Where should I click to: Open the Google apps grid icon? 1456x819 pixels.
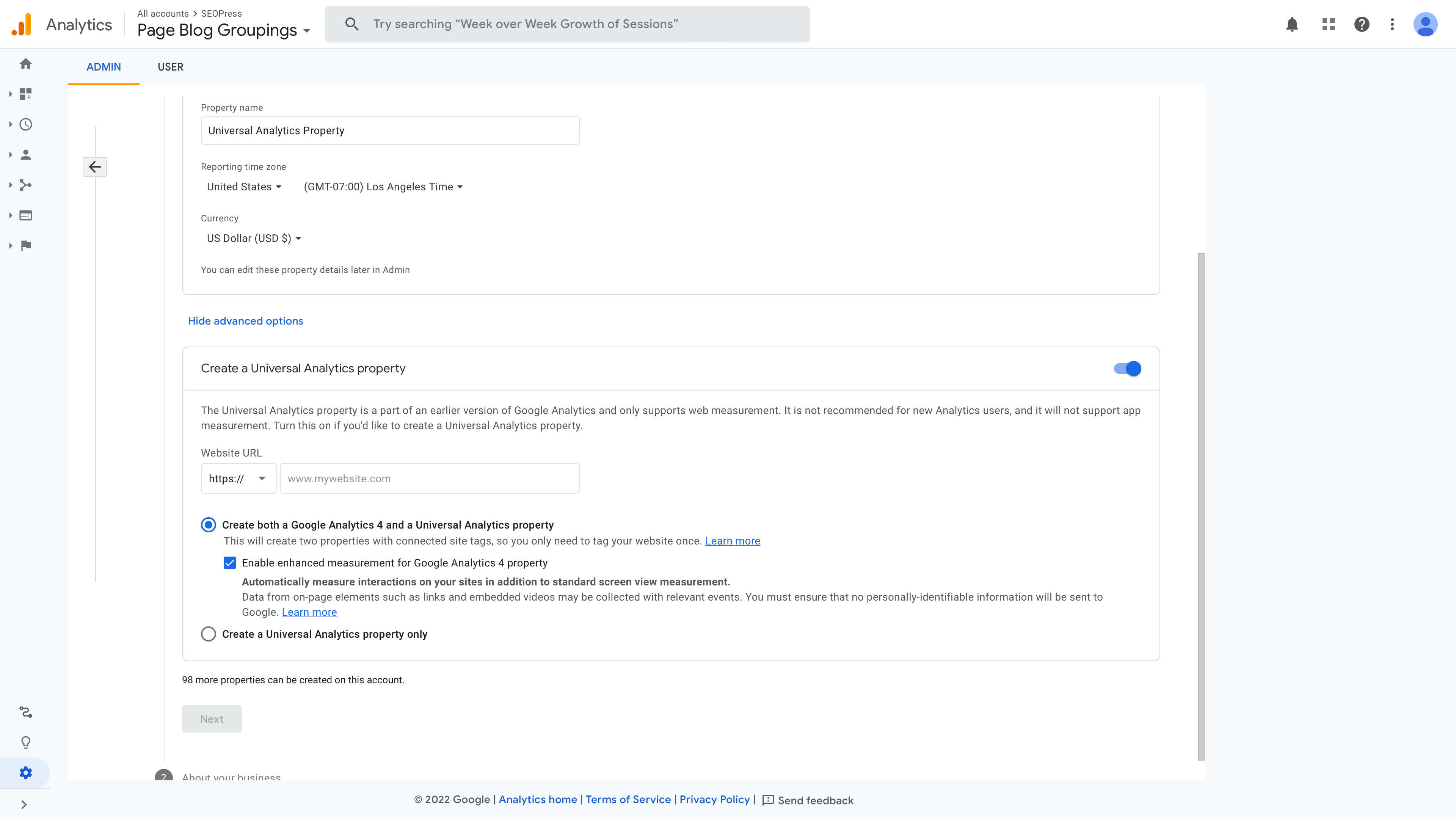pos(1328,24)
